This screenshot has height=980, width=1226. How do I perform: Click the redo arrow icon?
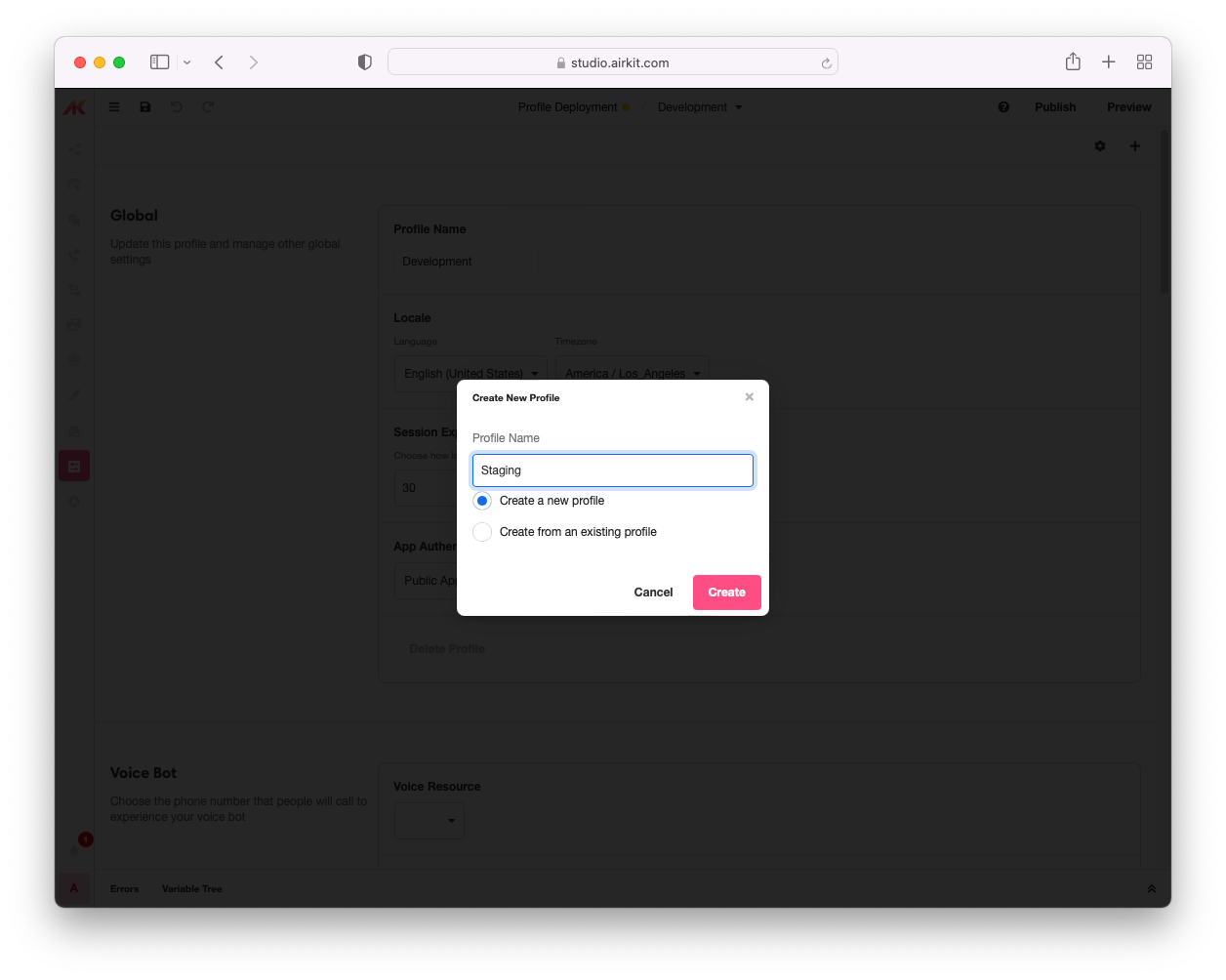(208, 107)
